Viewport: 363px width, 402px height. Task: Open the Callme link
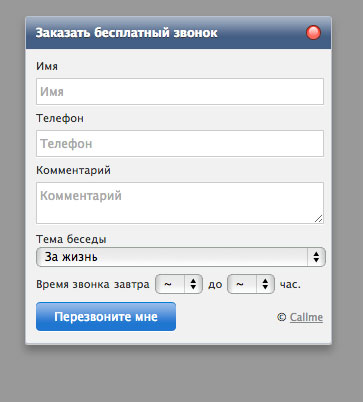(x=306, y=317)
